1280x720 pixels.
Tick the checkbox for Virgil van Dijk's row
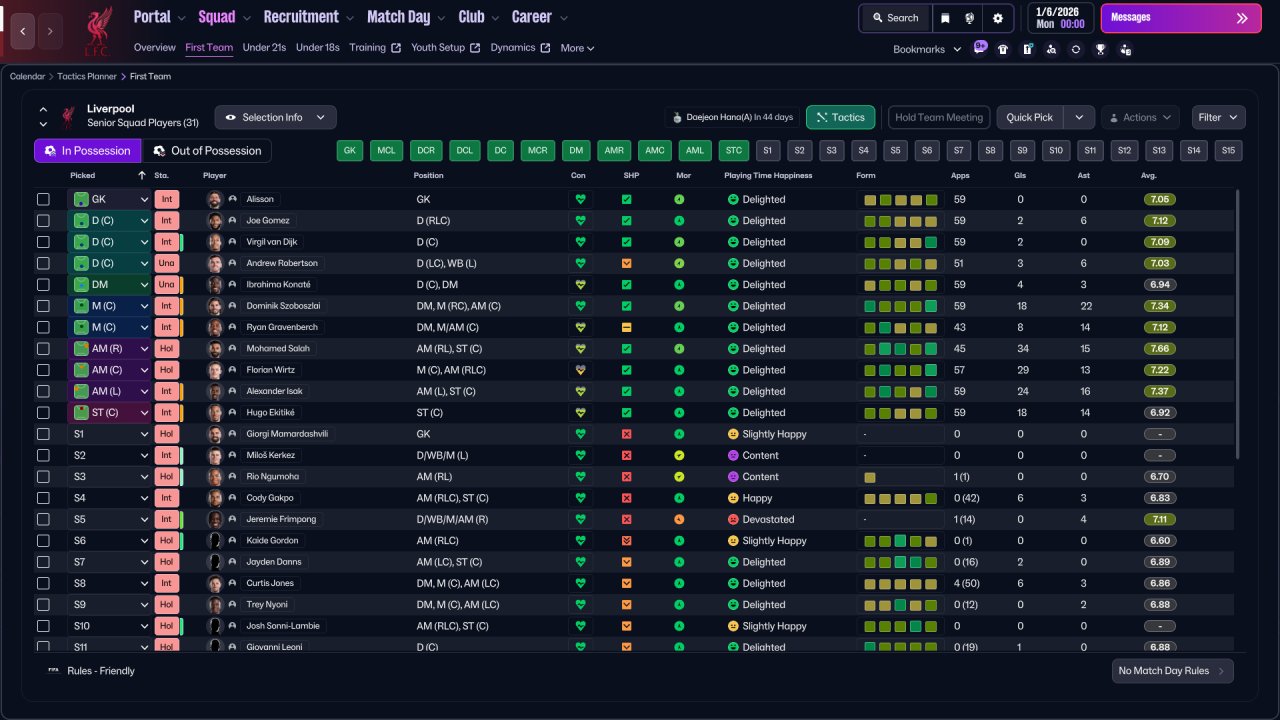tap(43, 242)
